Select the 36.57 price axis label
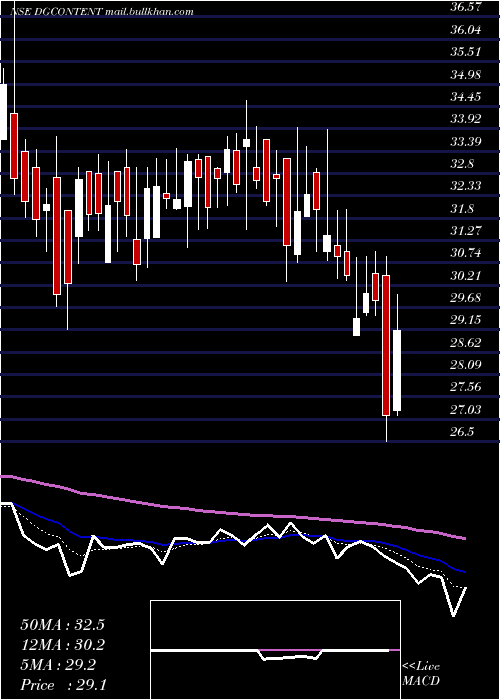The width and height of the screenshot is (500, 700). pos(466,7)
